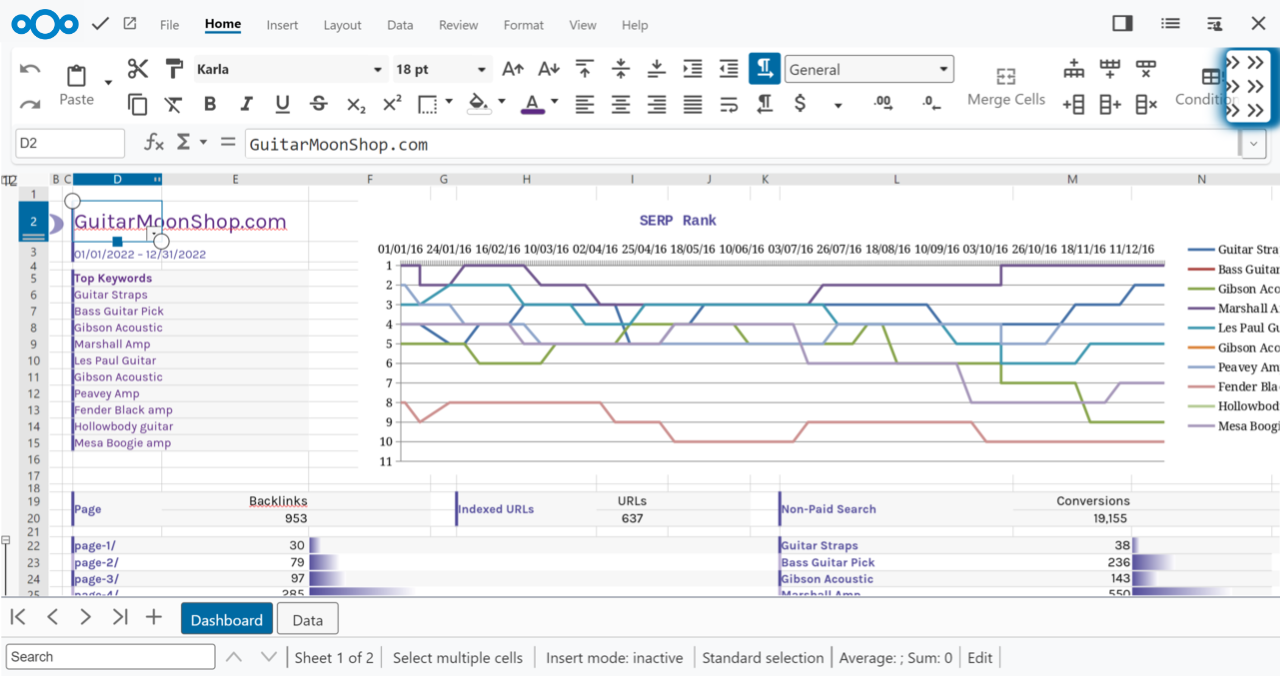
Task: Justify text in the cell
Action: click(x=693, y=104)
